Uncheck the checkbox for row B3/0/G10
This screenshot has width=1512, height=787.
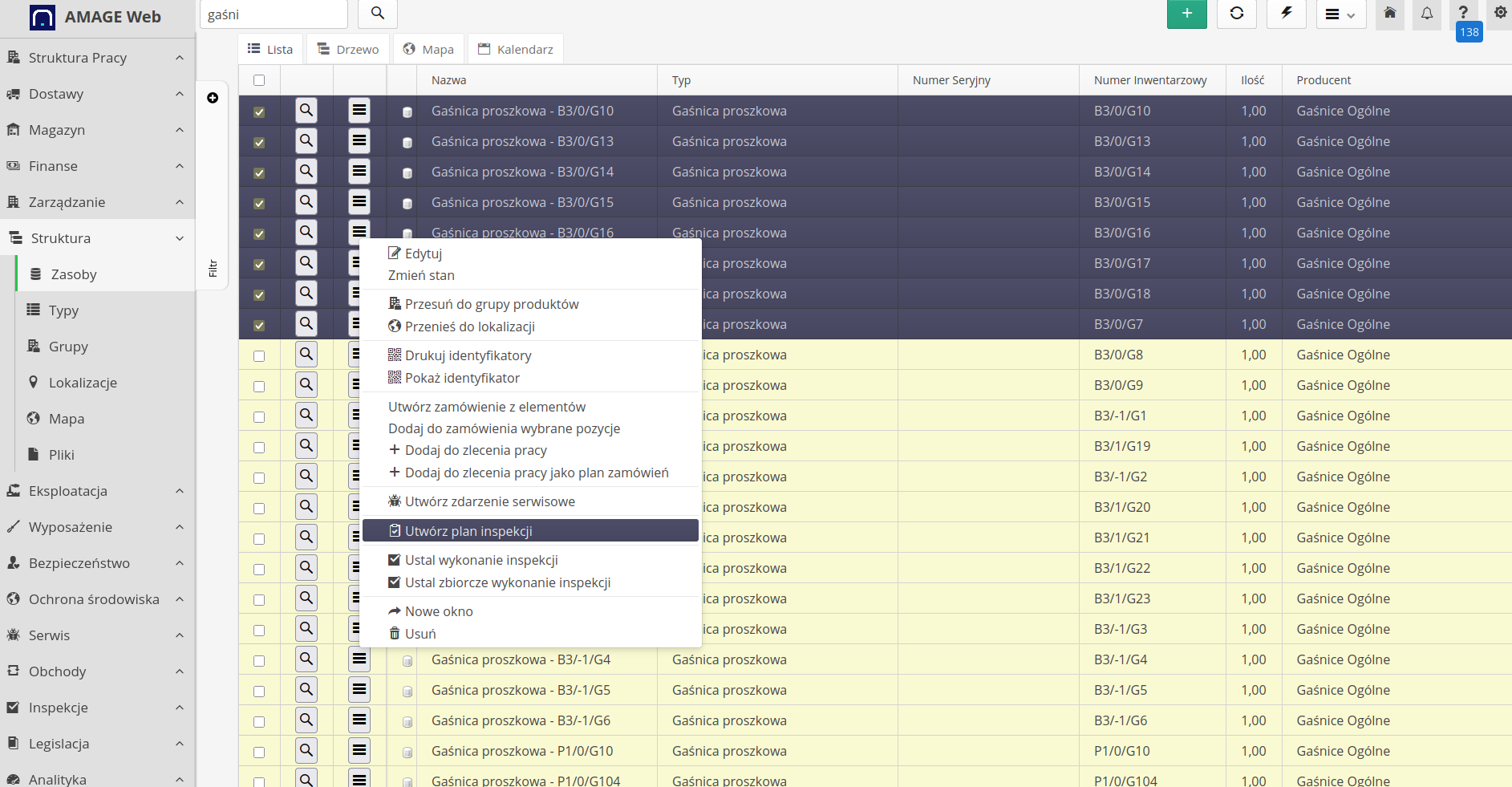(x=259, y=112)
